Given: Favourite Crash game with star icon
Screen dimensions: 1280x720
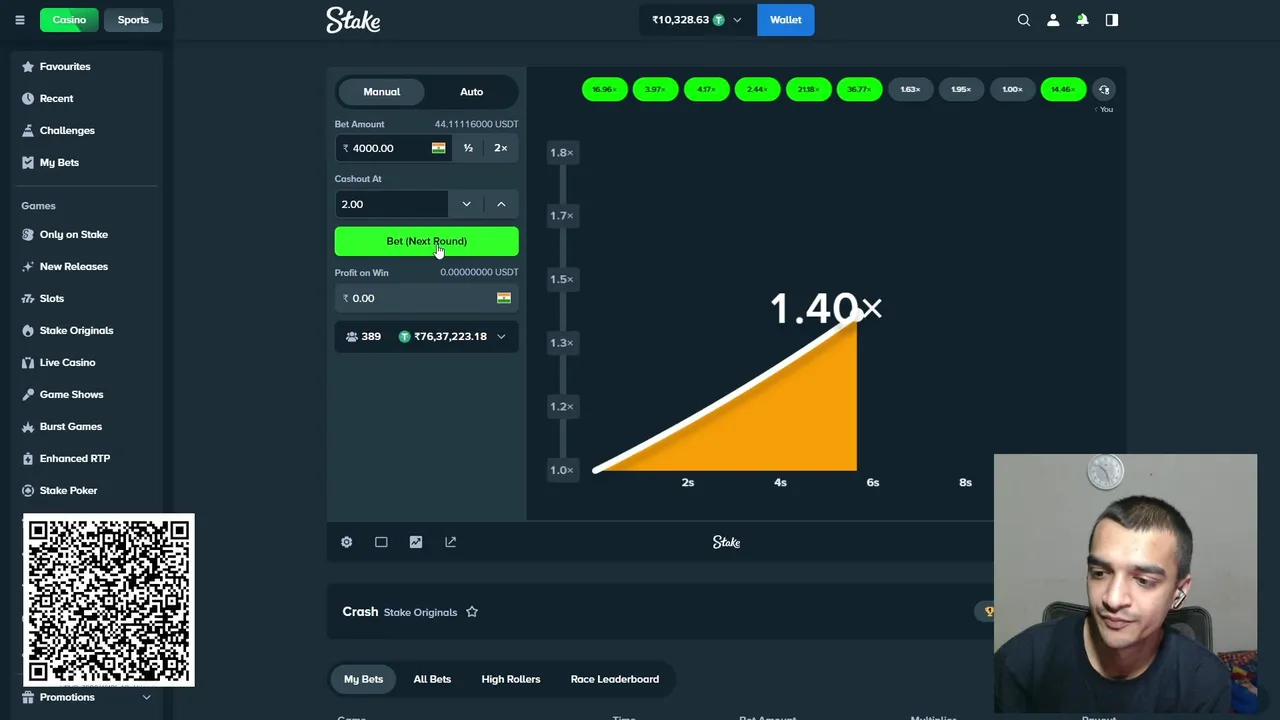Looking at the screenshot, I should coord(472,612).
